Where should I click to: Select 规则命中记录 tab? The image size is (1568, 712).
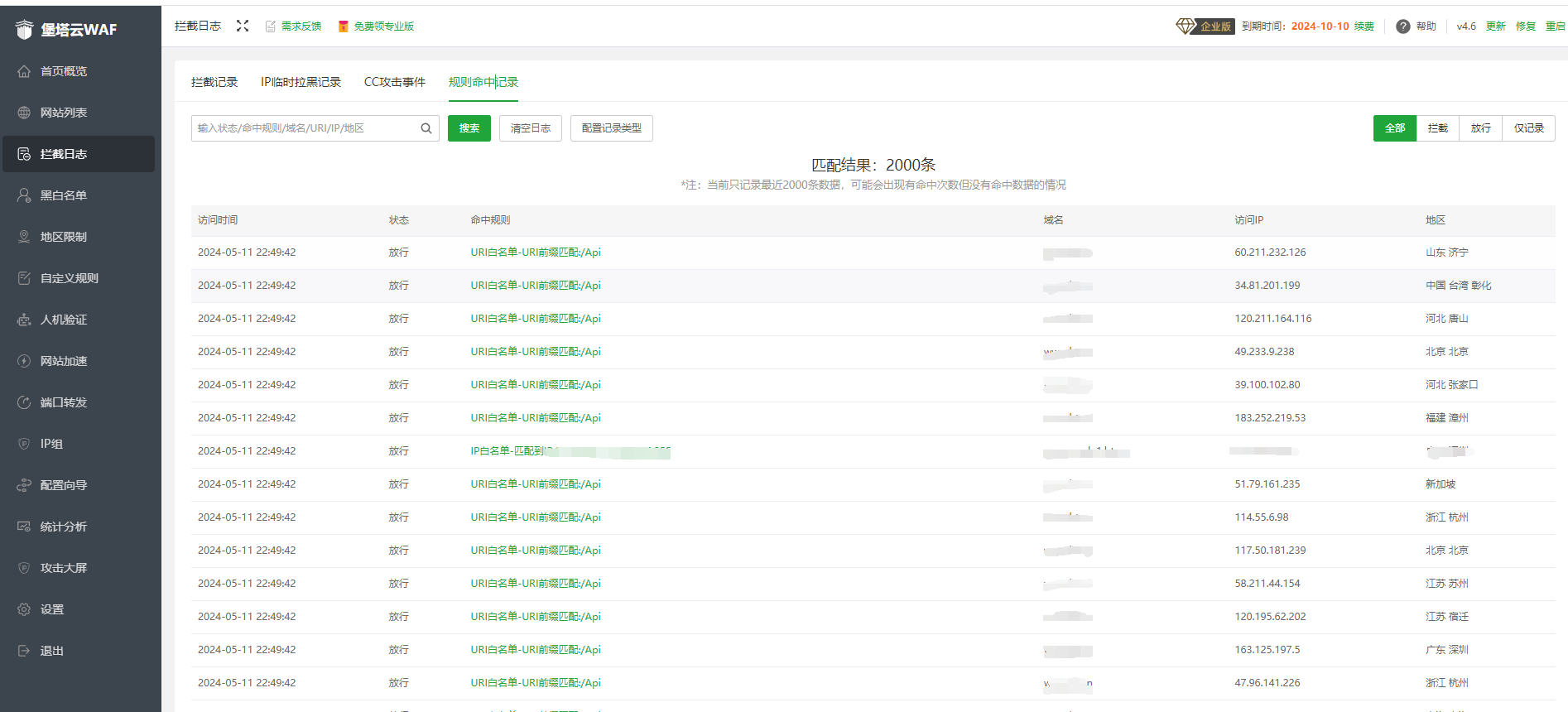click(483, 82)
